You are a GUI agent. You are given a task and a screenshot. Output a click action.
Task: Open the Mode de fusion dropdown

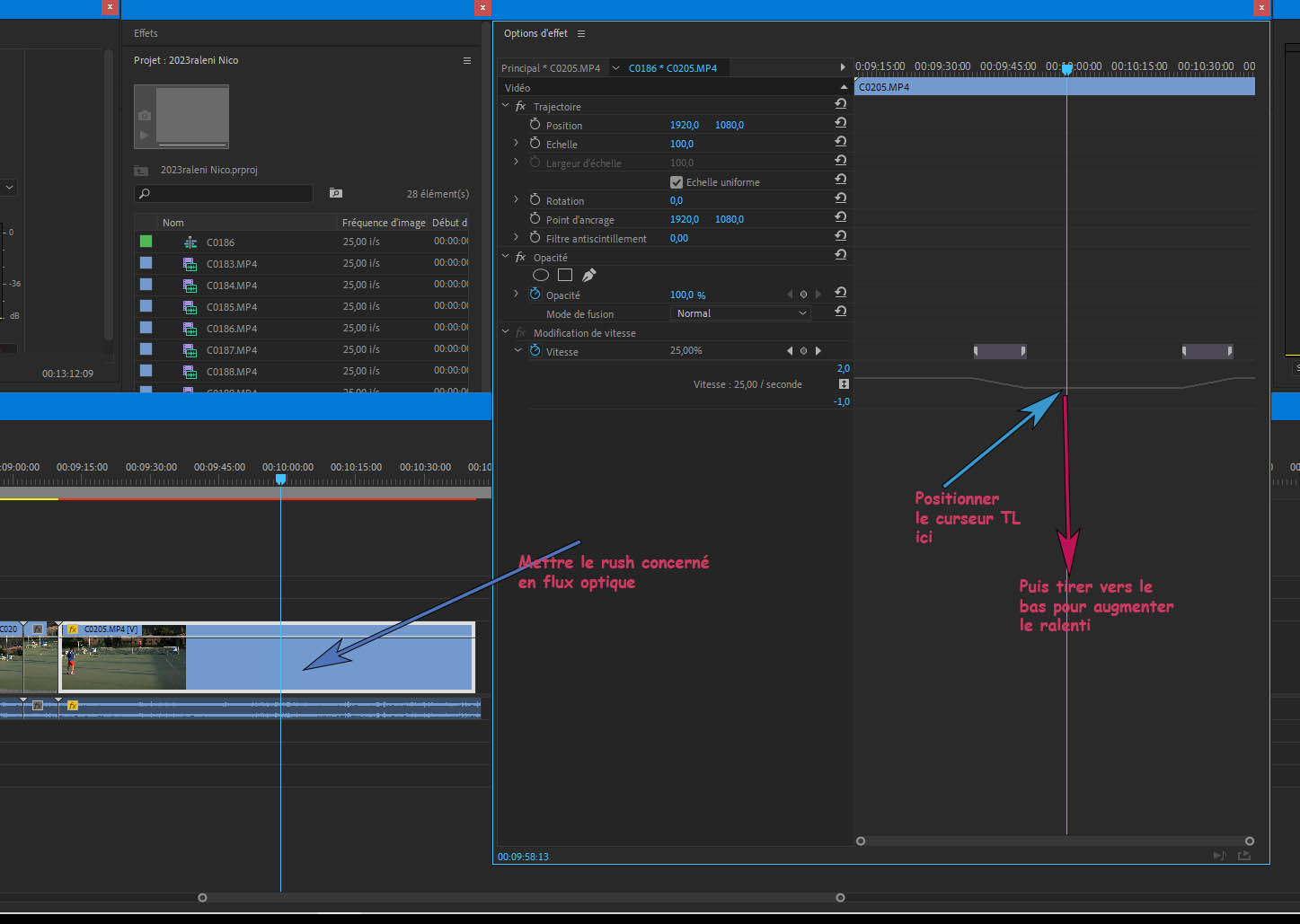pyautogui.click(x=740, y=313)
